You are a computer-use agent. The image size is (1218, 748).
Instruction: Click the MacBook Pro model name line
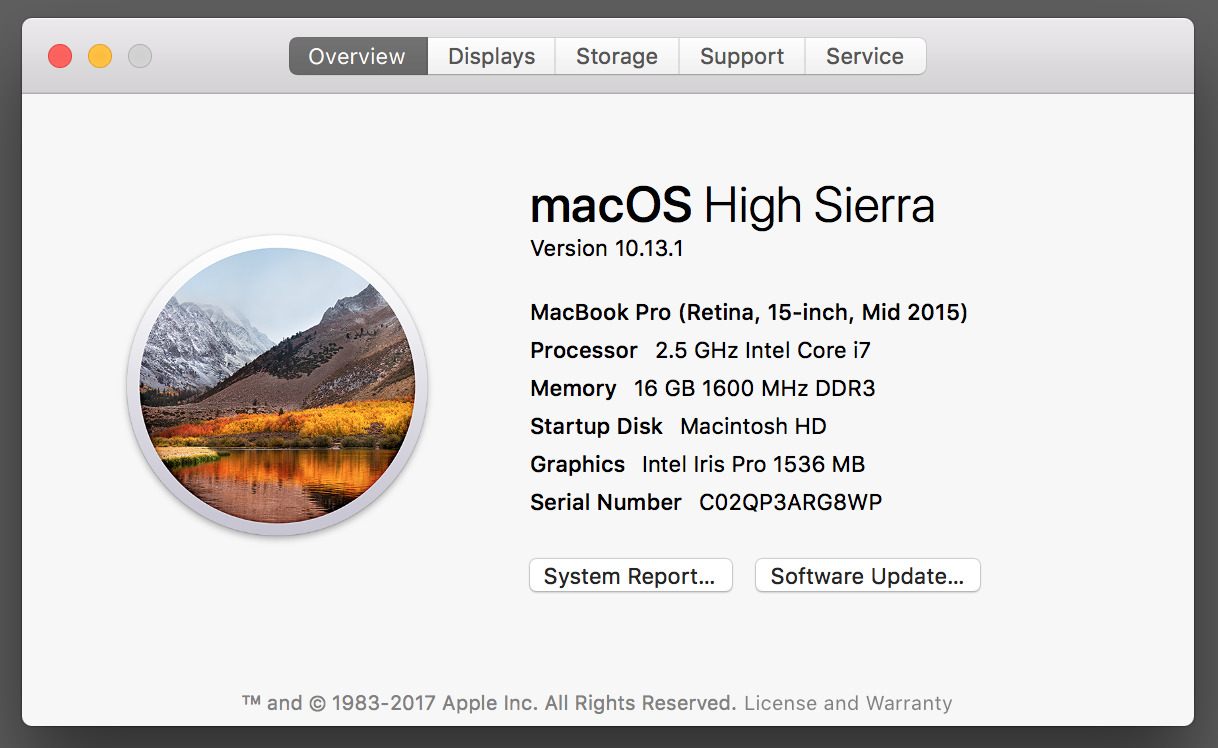tap(748, 312)
